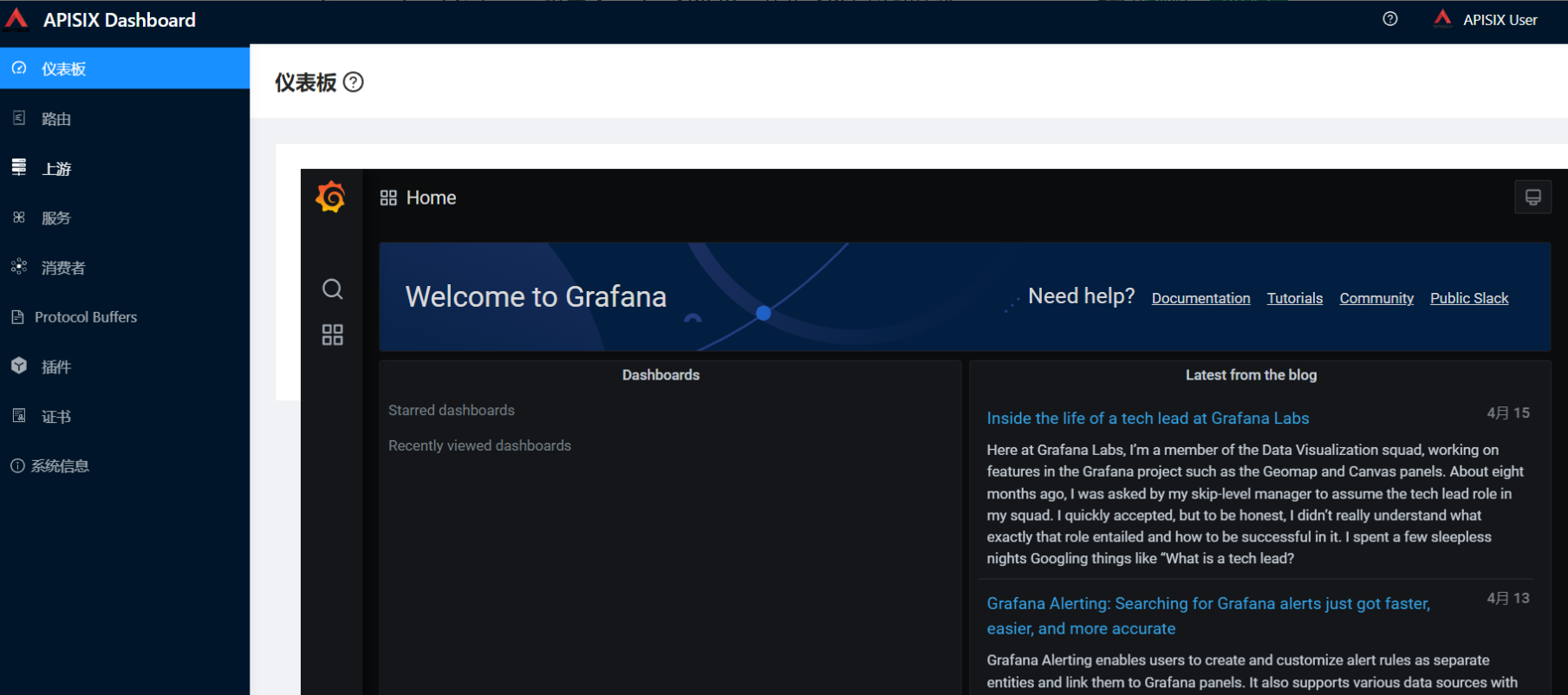This screenshot has width=1568, height=695.
Task: Select 消费者 in the sidebar
Action: point(125,267)
